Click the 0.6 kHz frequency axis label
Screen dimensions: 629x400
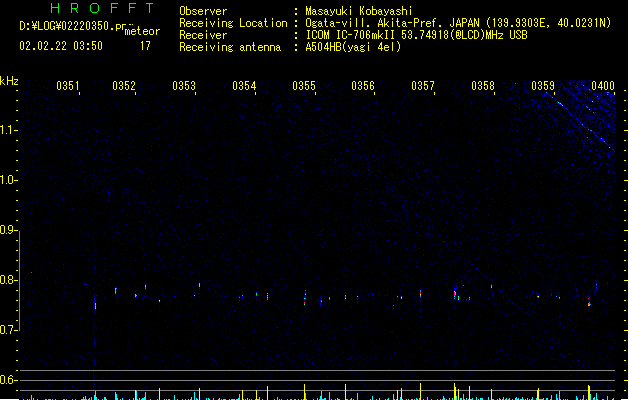8,380
